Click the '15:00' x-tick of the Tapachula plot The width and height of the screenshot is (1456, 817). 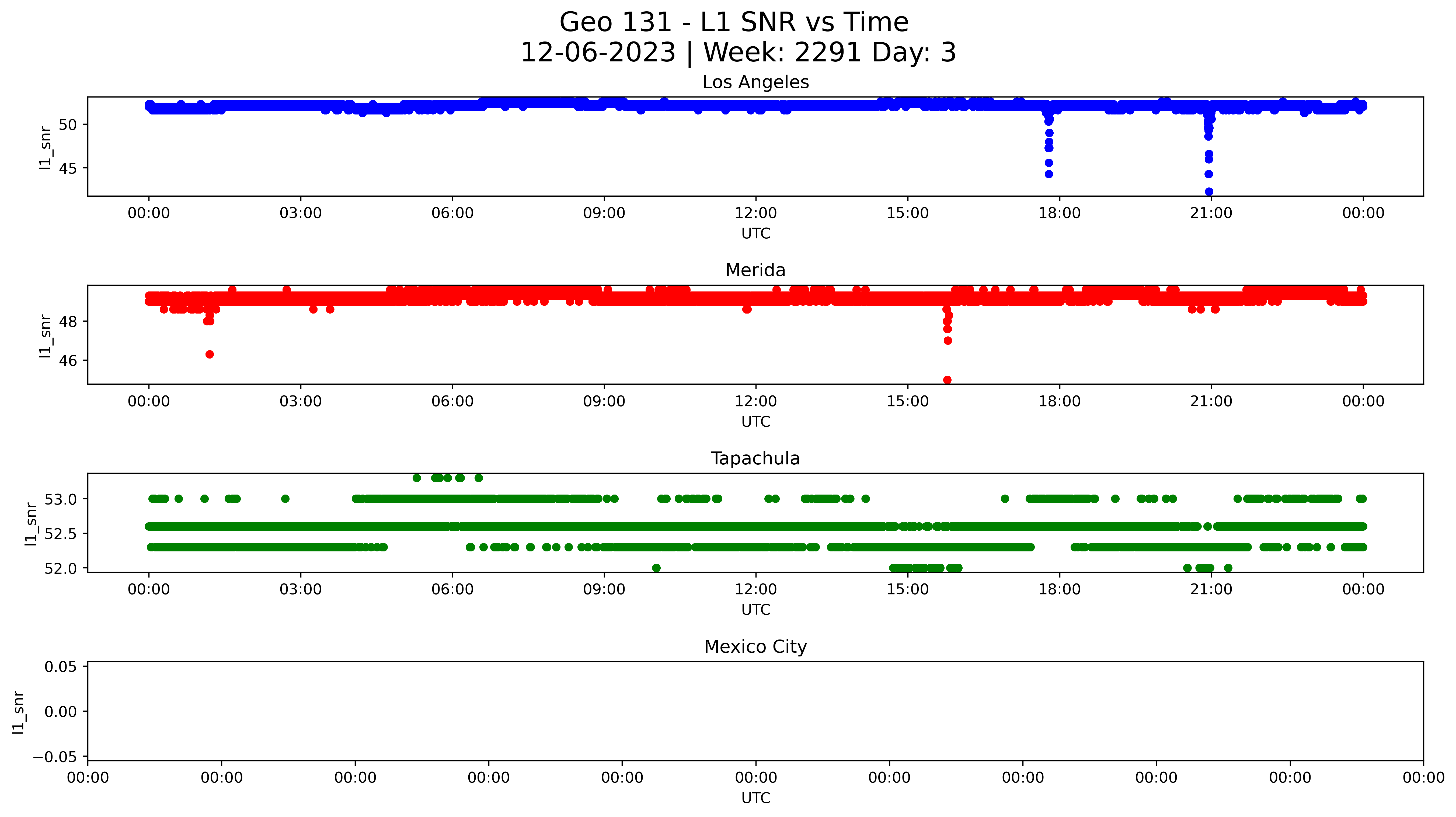click(x=908, y=589)
